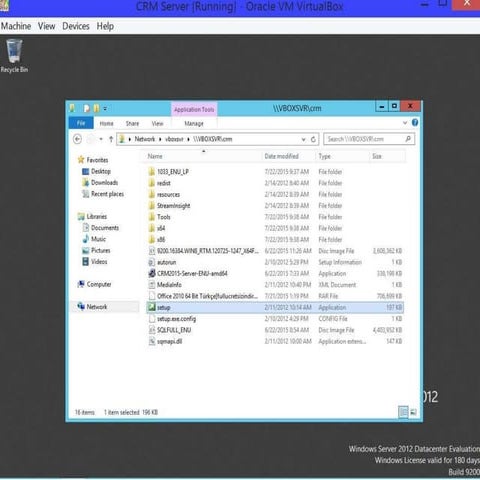Open the Help menu in VirtualBox
The image size is (480, 480).
point(105,26)
